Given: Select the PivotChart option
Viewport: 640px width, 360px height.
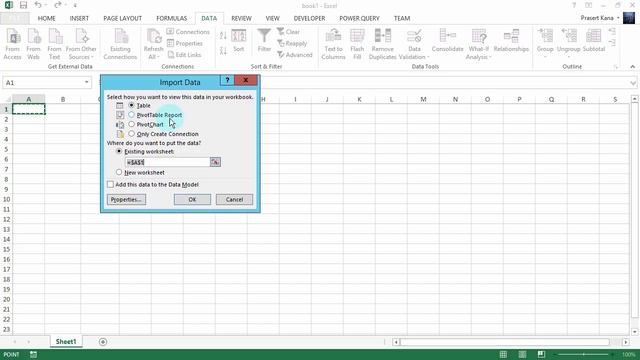Looking at the screenshot, I should (131, 124).
